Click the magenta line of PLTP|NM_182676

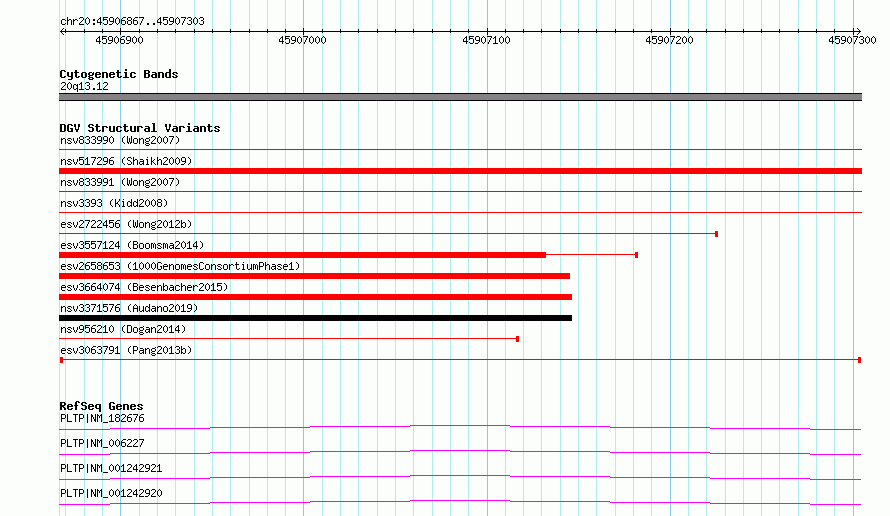click(x=460, y=427)
